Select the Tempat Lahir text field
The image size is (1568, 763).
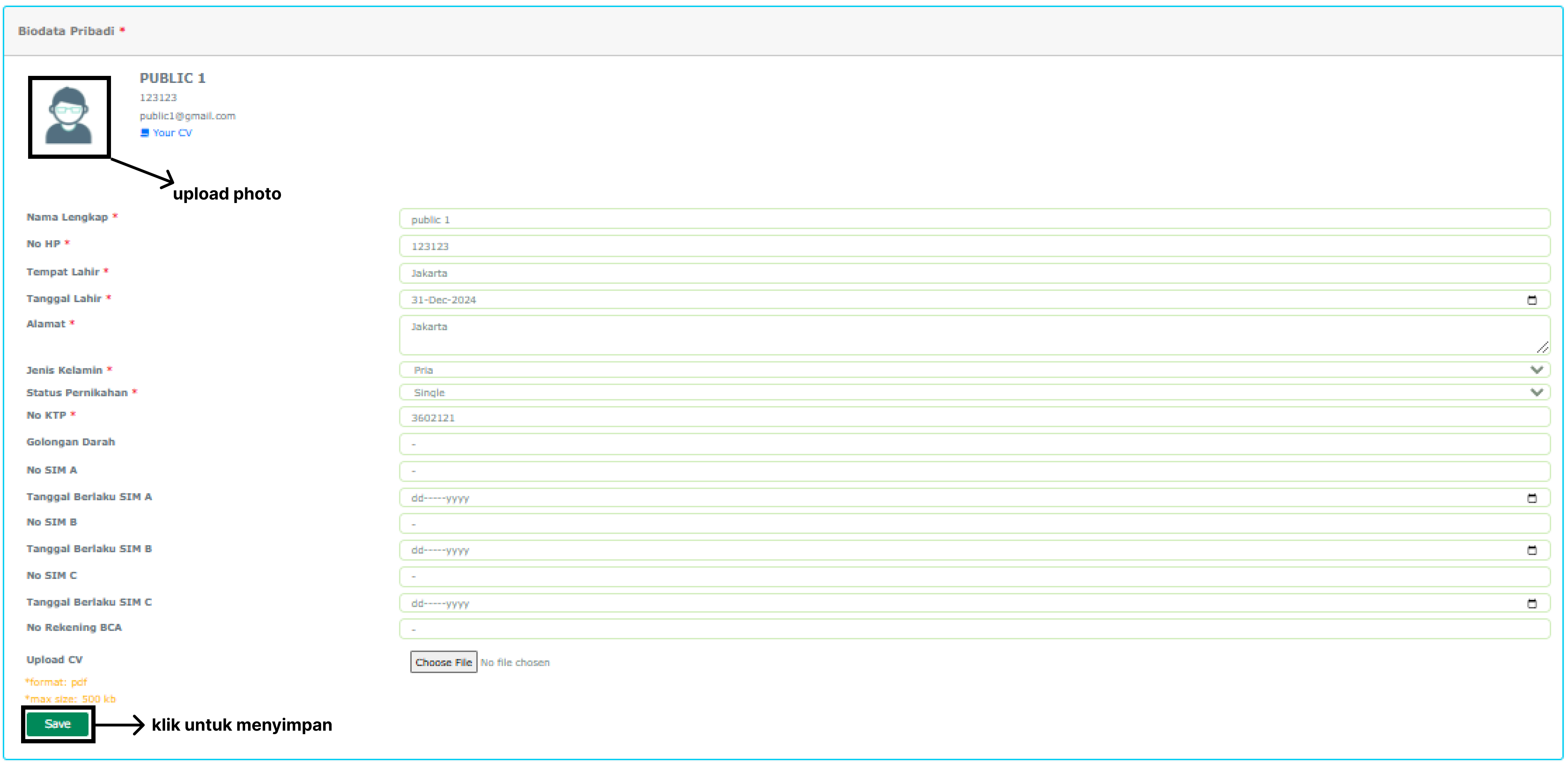974,273
